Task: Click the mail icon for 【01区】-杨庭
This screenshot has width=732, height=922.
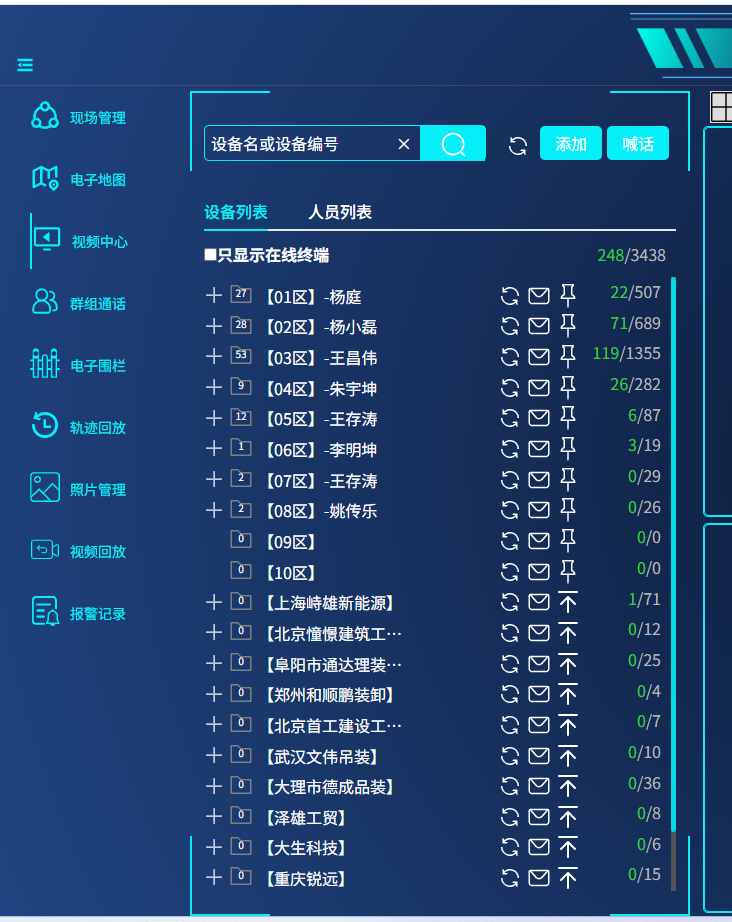Action: [539, 295]
